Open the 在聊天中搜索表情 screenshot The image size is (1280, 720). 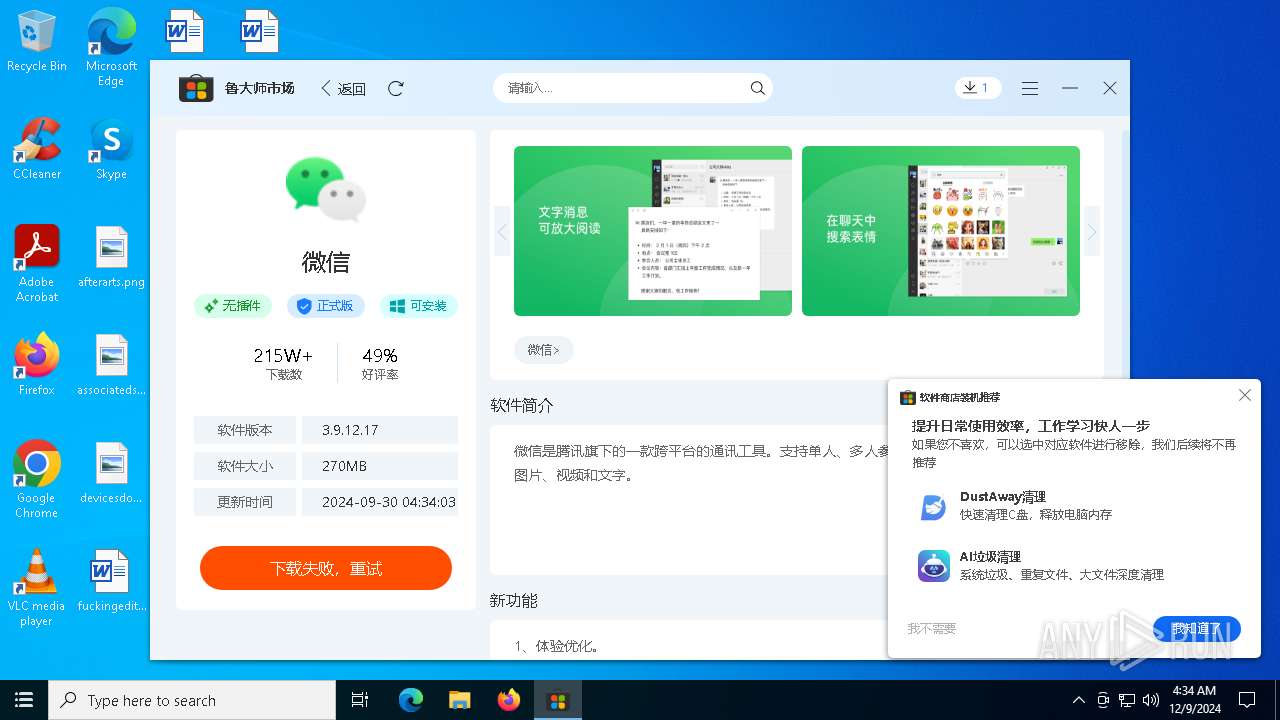pyautogui.click(x=941, y=231)
